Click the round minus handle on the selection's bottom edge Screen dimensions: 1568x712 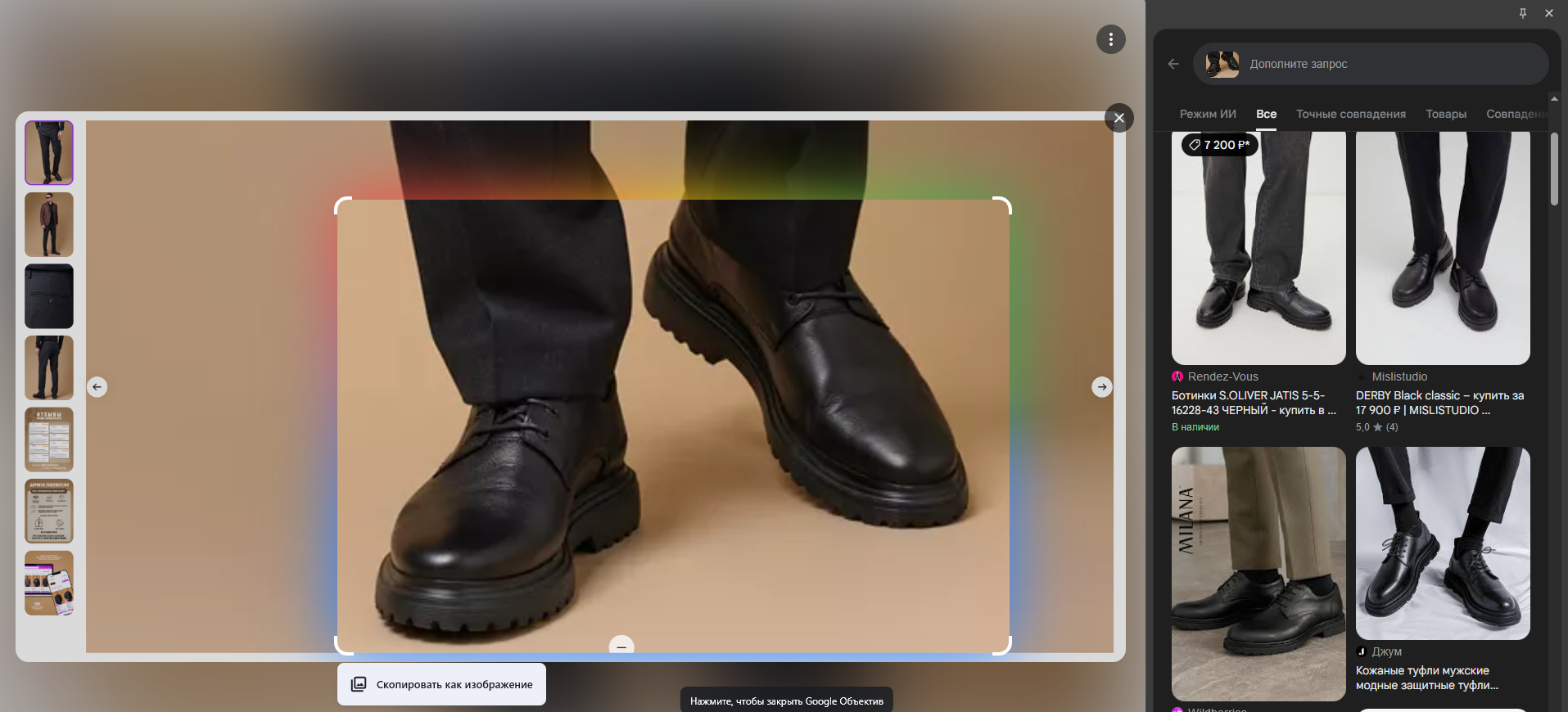621,647
